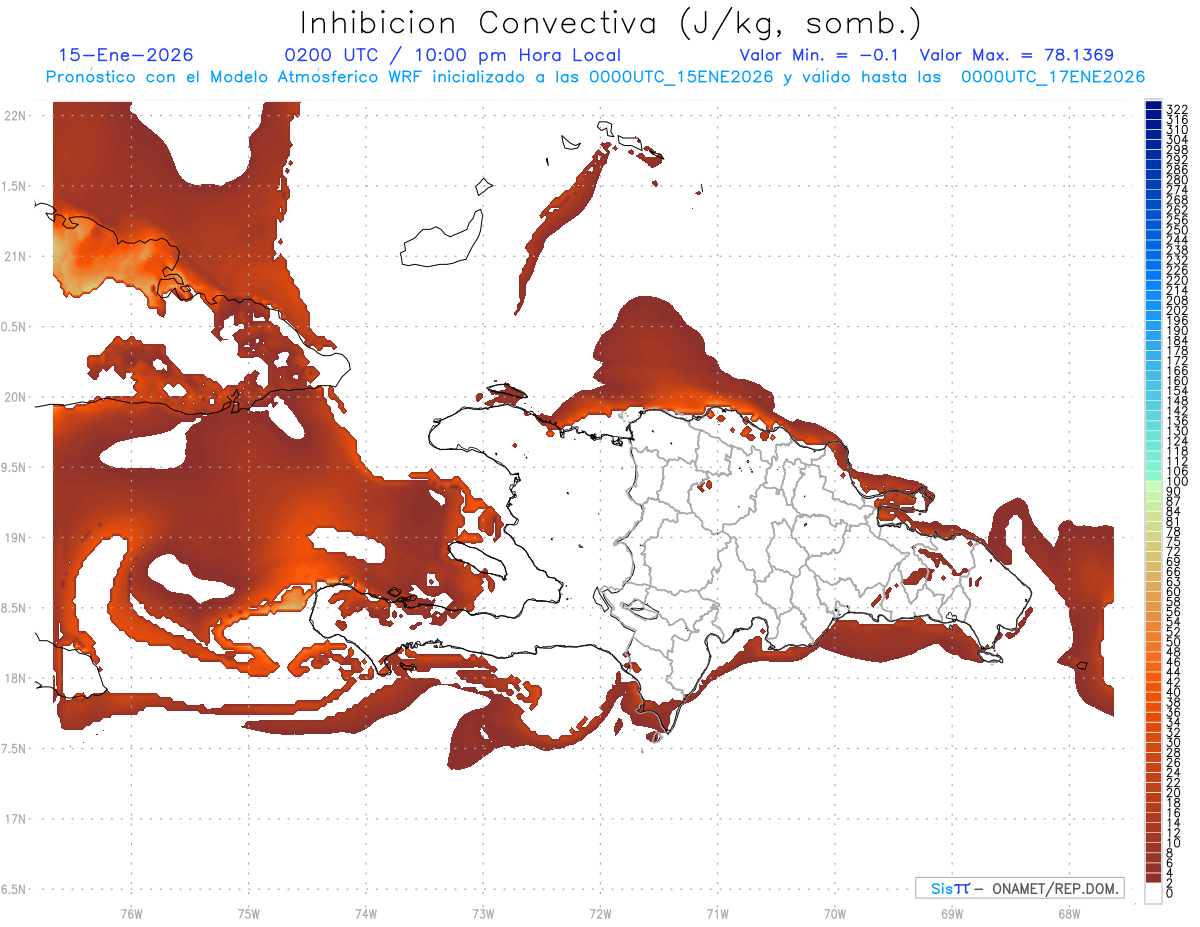Click the '17N' latitude label
Screen dimensions: 1200x927
pos(15,819)
